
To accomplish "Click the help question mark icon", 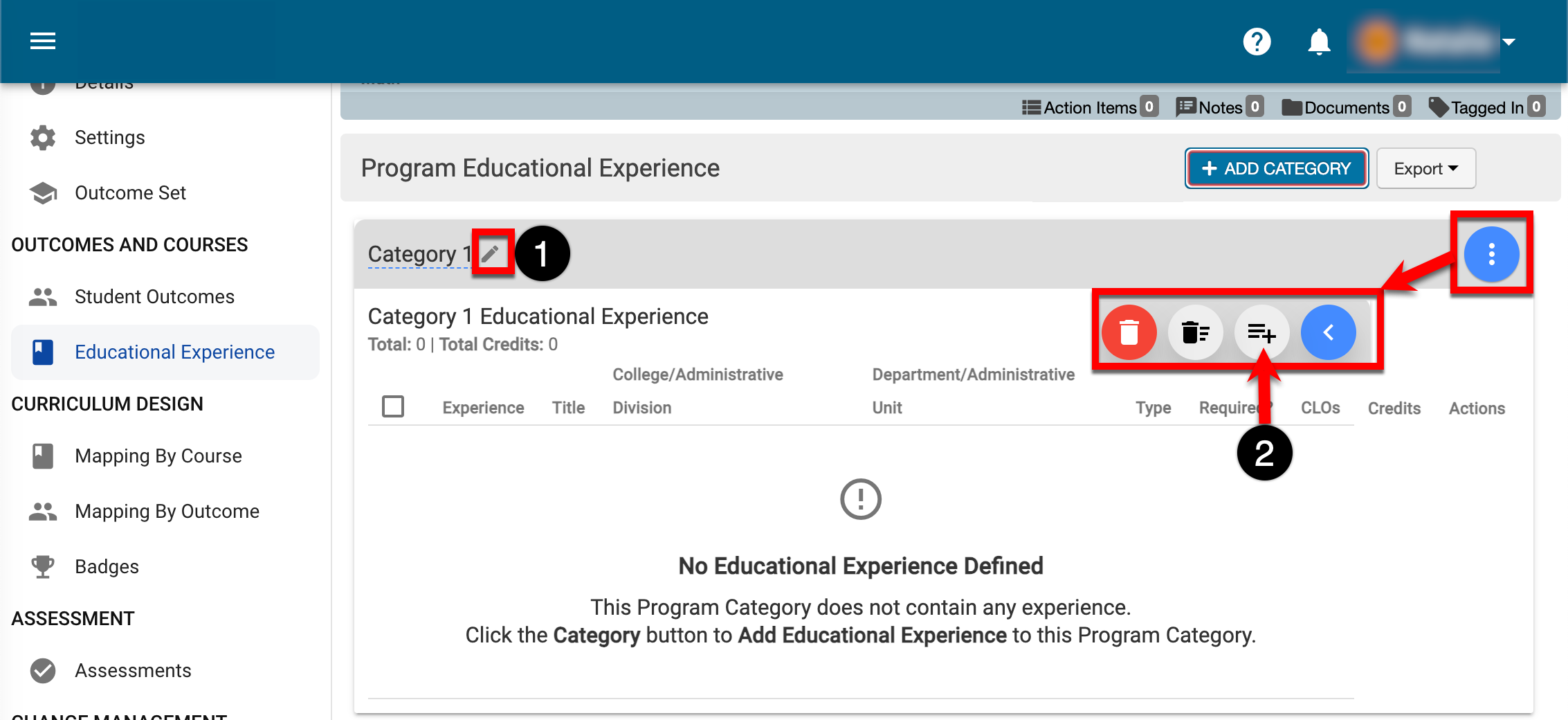I will [1257, 42].
